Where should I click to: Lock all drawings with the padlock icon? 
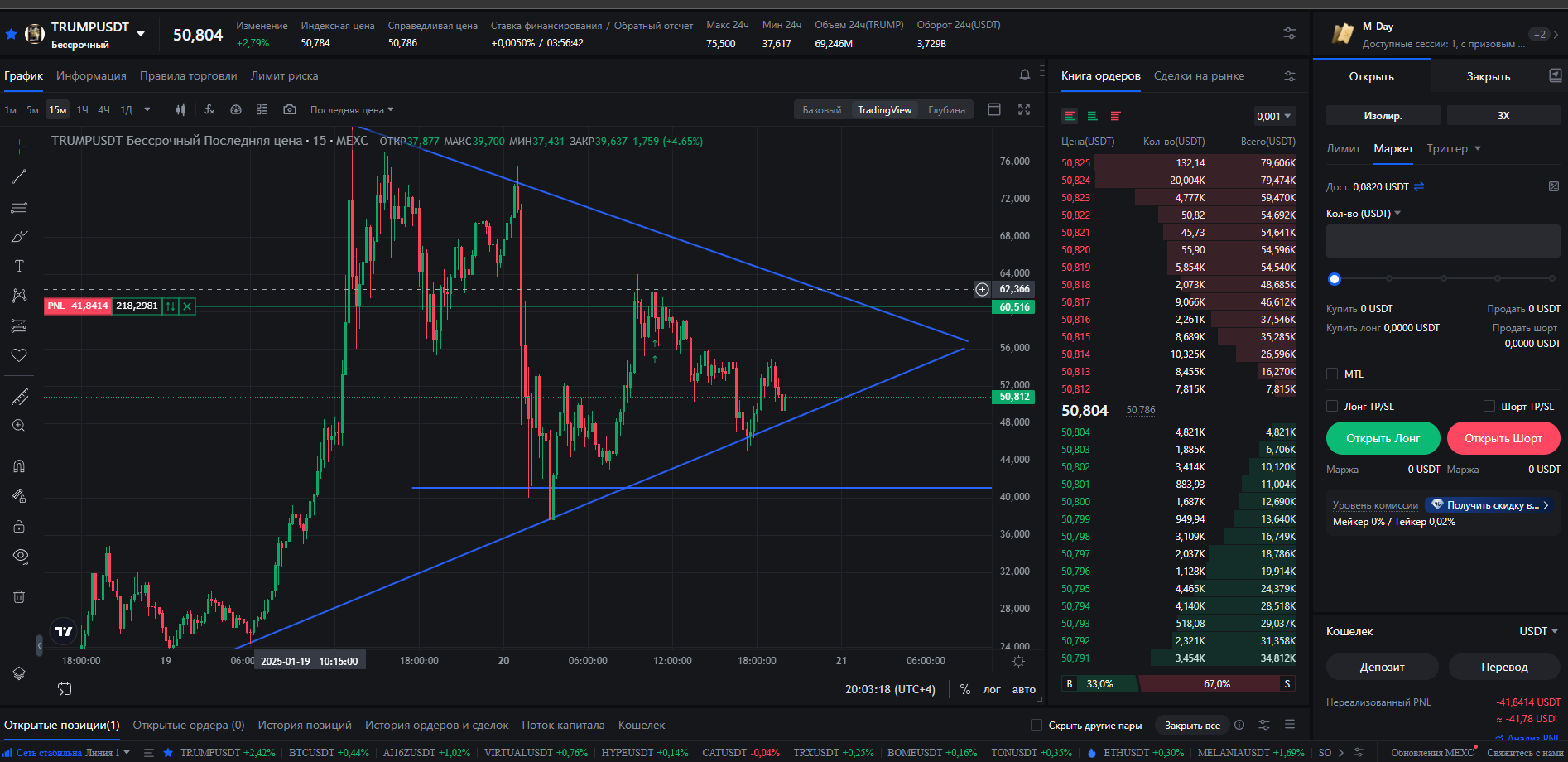(x=19, y=527)
